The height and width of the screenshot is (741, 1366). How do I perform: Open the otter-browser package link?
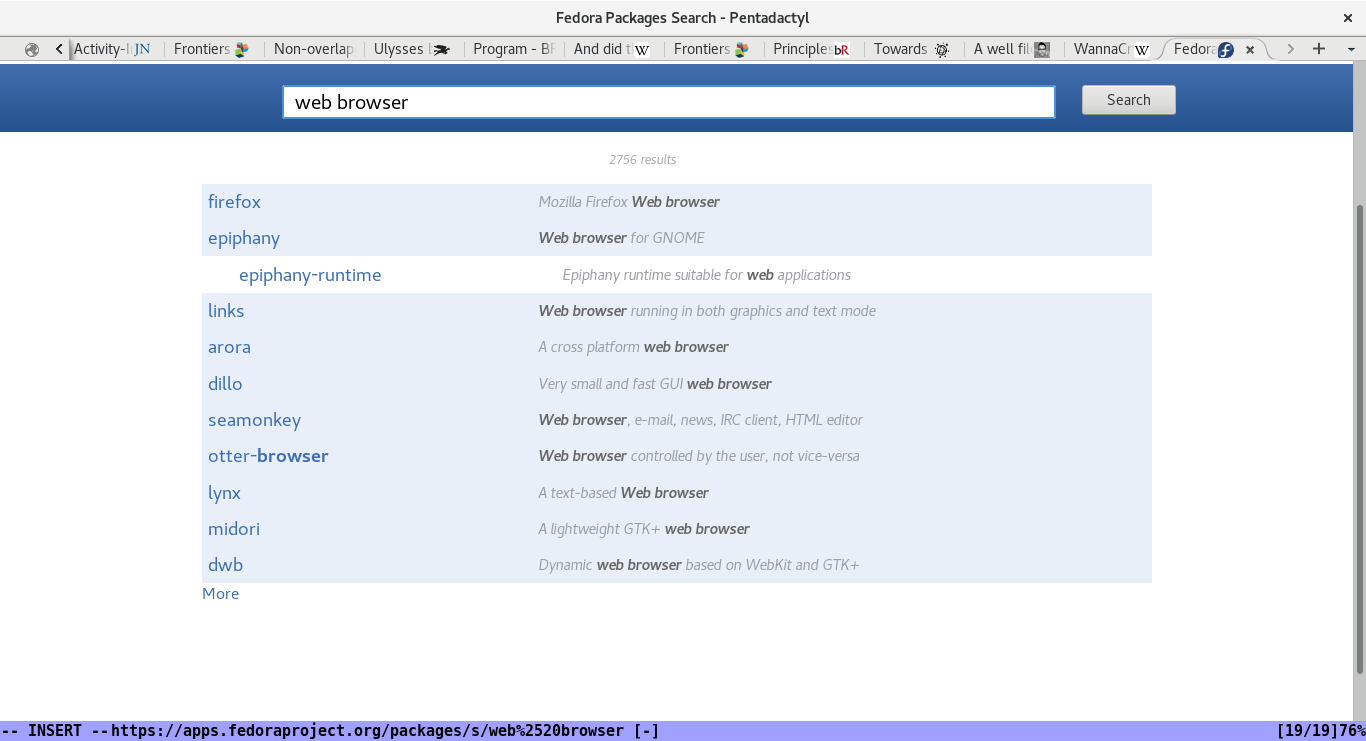[268, 456]
